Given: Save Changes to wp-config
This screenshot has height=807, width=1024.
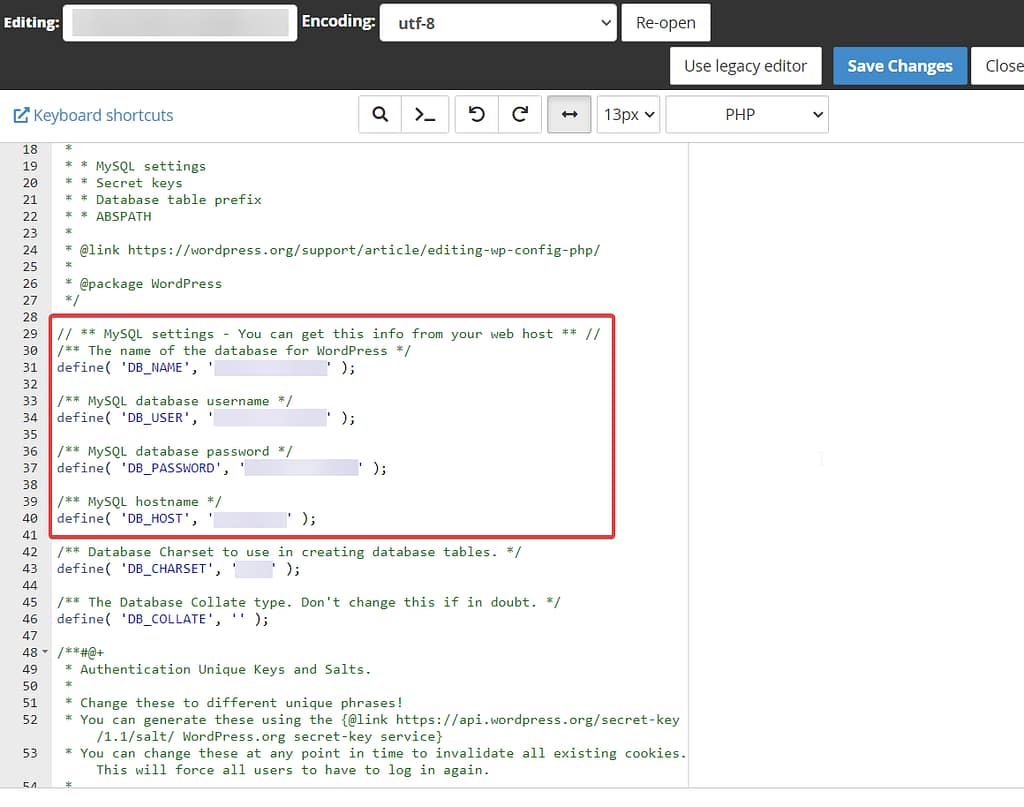Looking at the screenshot, I should pyautogui.click(x=899, y=65).
